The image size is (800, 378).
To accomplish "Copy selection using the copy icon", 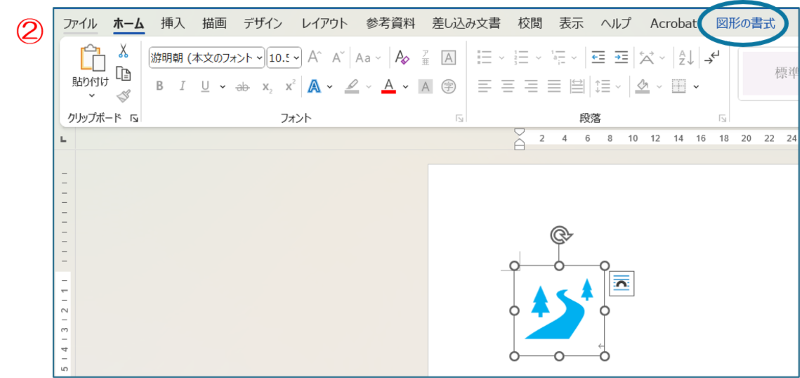I will tap(123, 74).
